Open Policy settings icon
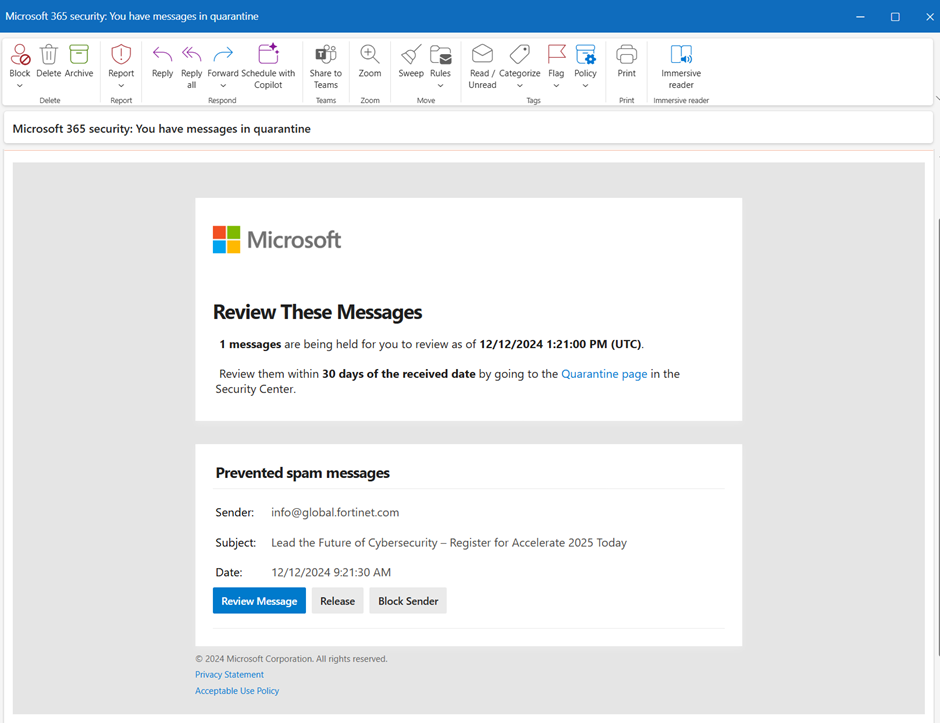 point(586,55)
